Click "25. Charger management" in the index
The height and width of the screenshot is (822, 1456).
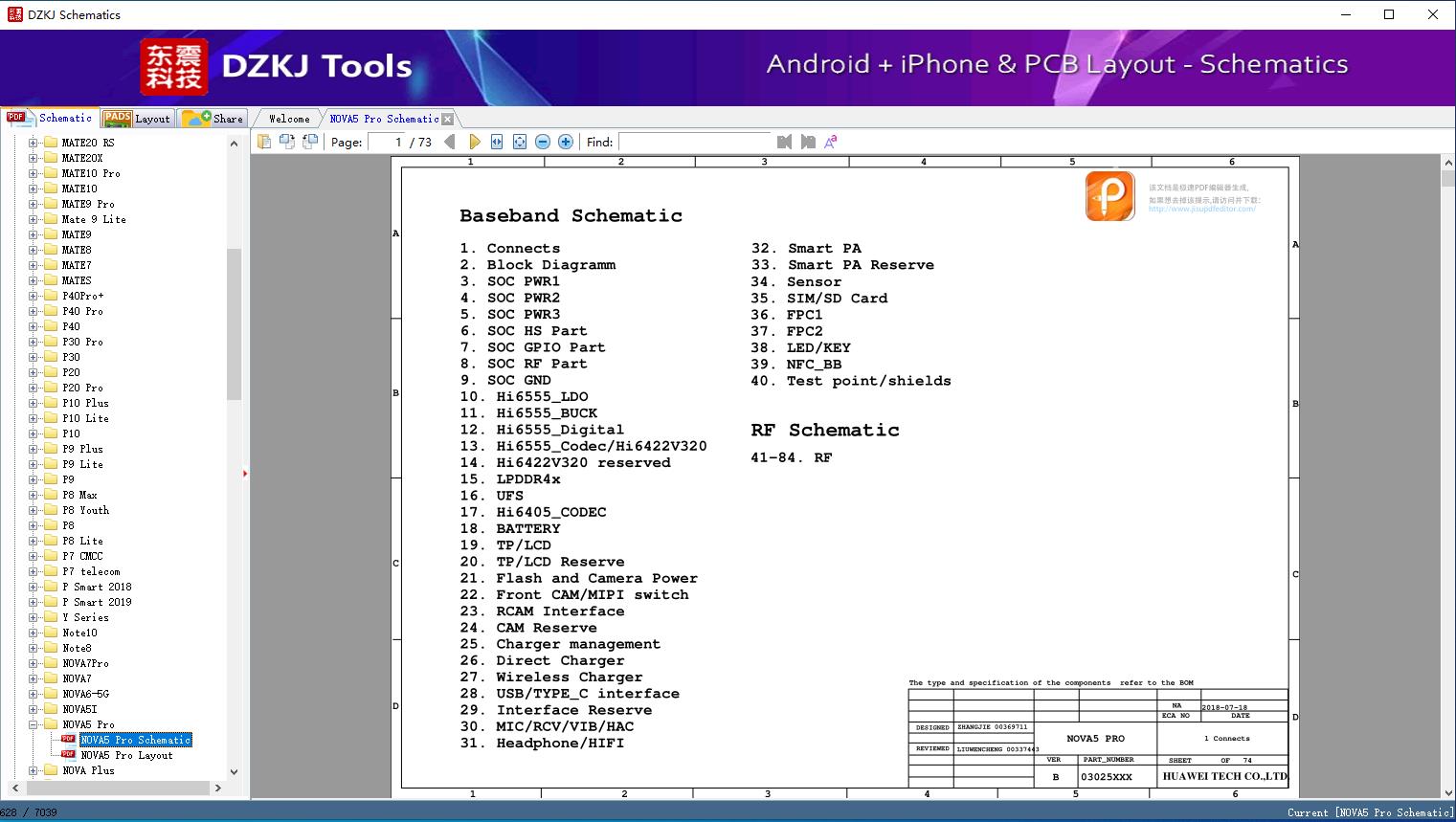click(x=560, y=644)
